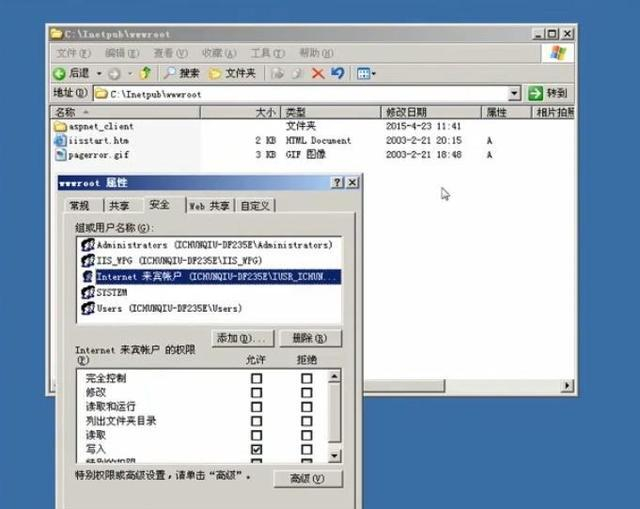Sort by the Name (名称) column header

click(126, 112)
